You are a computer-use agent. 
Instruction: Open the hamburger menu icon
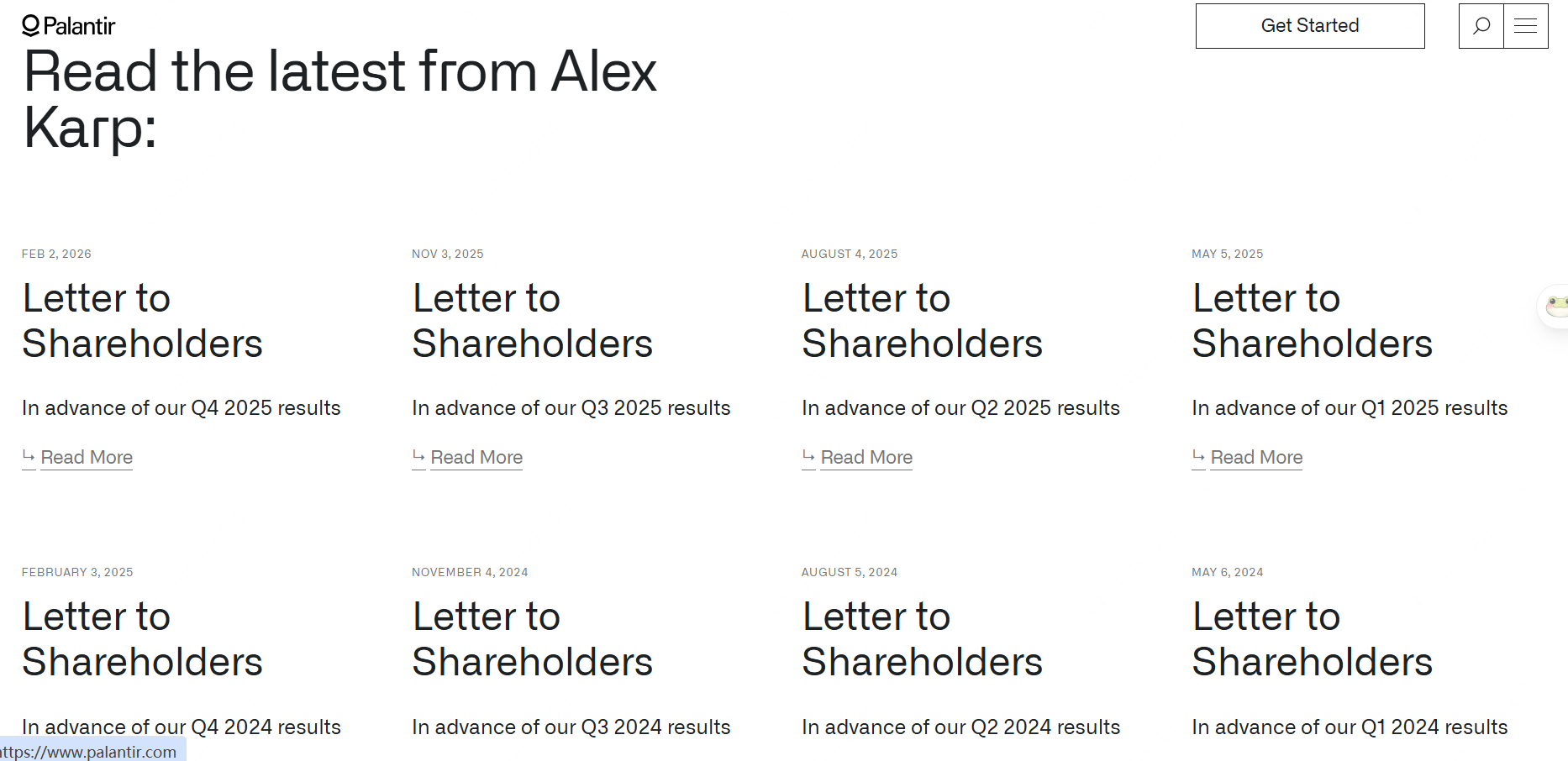click(x=1525, y=26)
